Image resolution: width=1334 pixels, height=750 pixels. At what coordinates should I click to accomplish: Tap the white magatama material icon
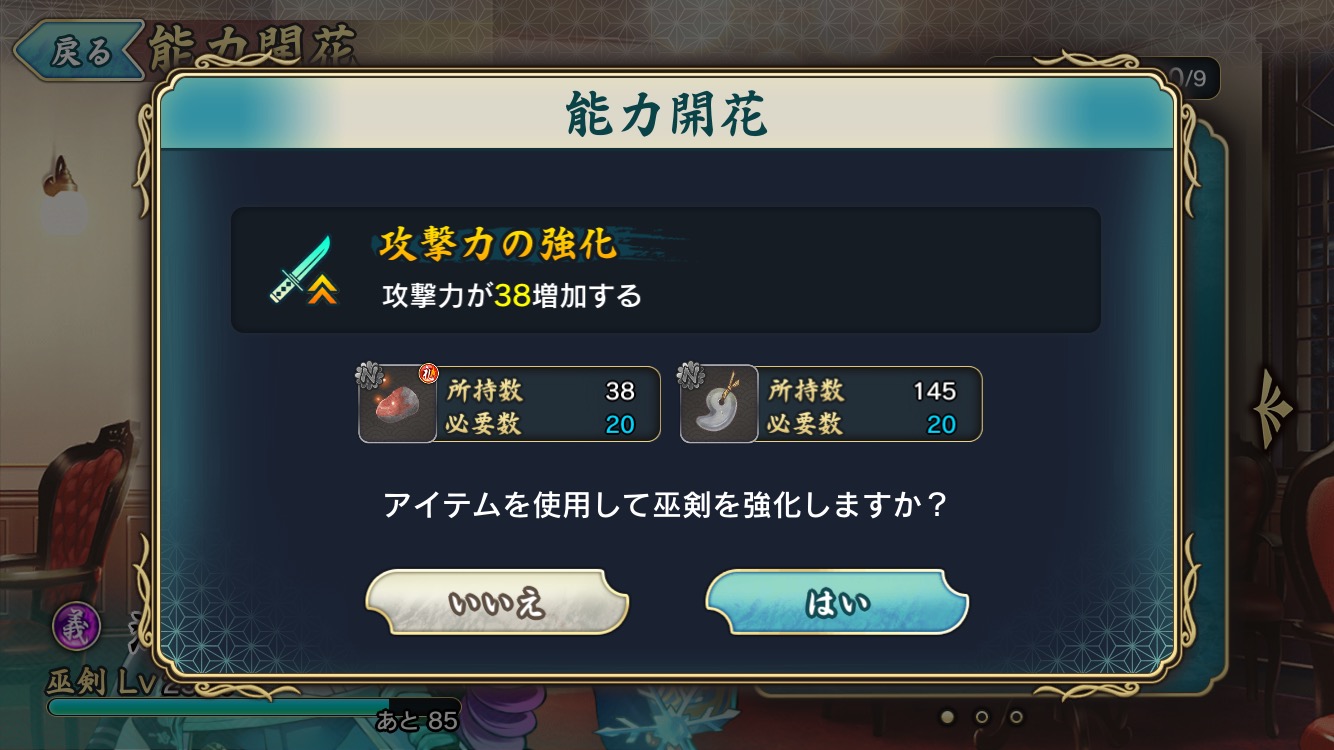pos(718,404)
